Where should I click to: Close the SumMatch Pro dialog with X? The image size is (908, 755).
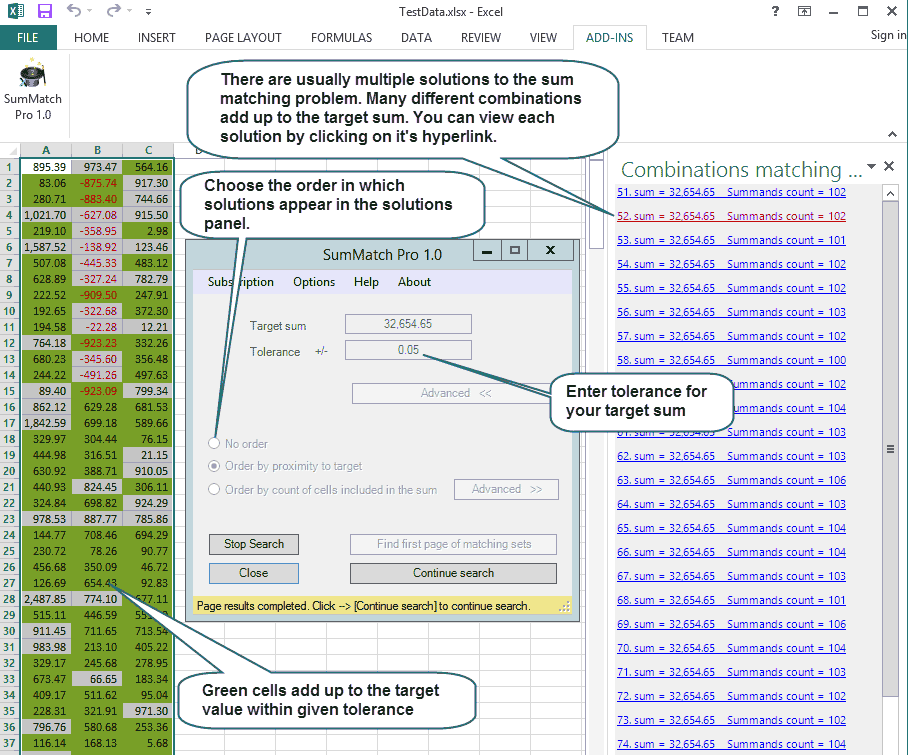point(550,251)
